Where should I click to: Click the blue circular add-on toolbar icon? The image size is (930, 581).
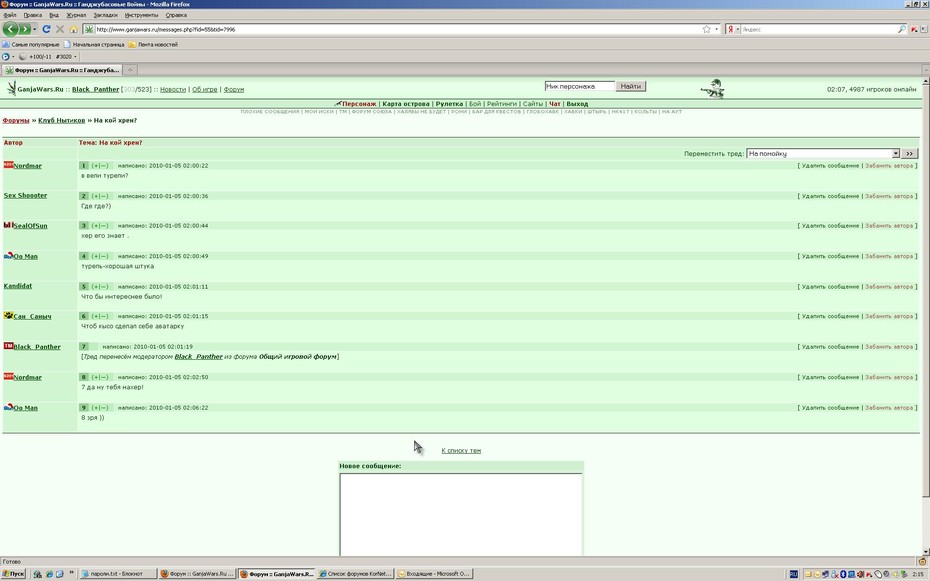click(x=5, y=57)
